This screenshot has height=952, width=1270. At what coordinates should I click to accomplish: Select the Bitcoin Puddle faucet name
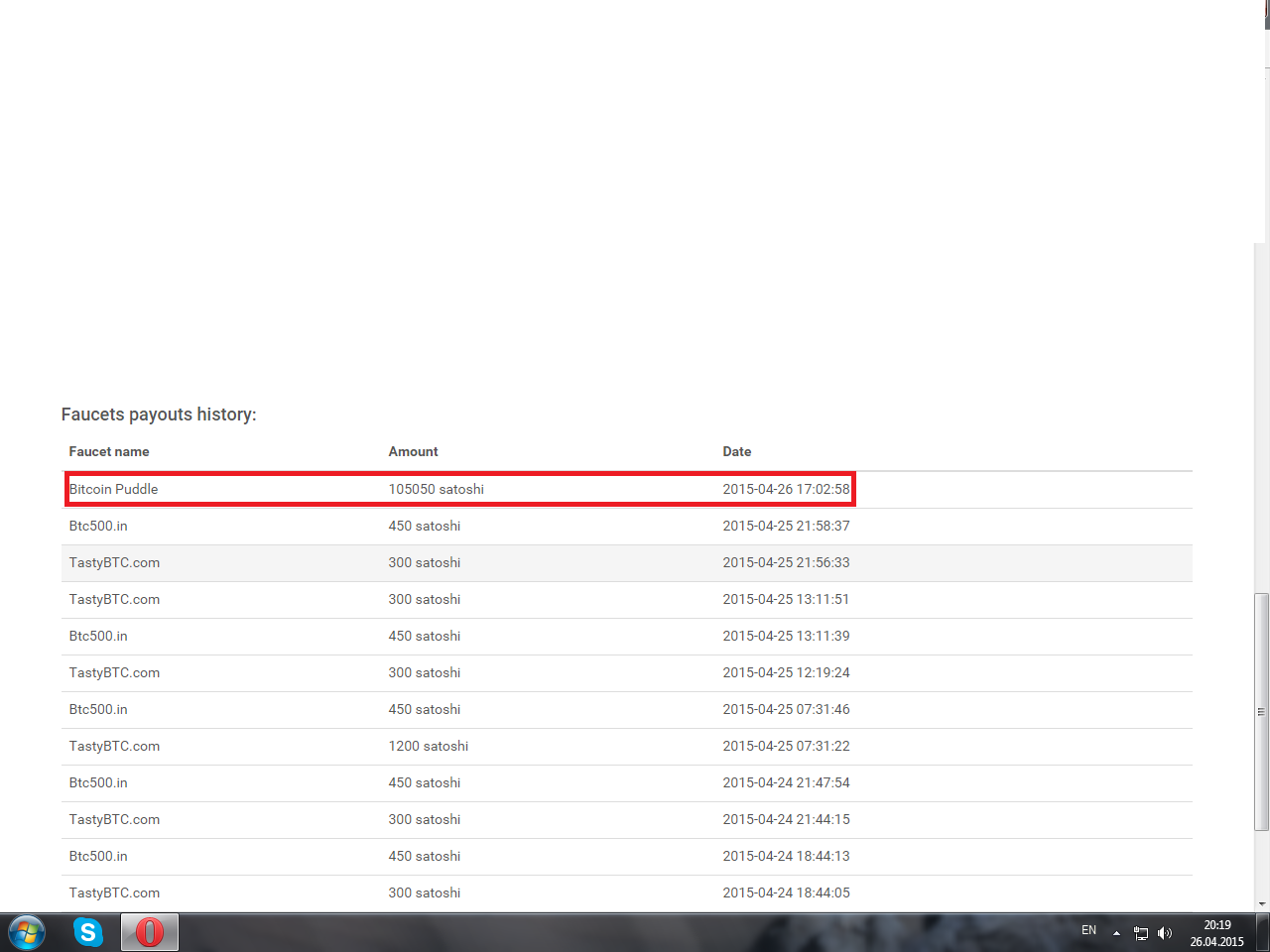click(114, 489)
